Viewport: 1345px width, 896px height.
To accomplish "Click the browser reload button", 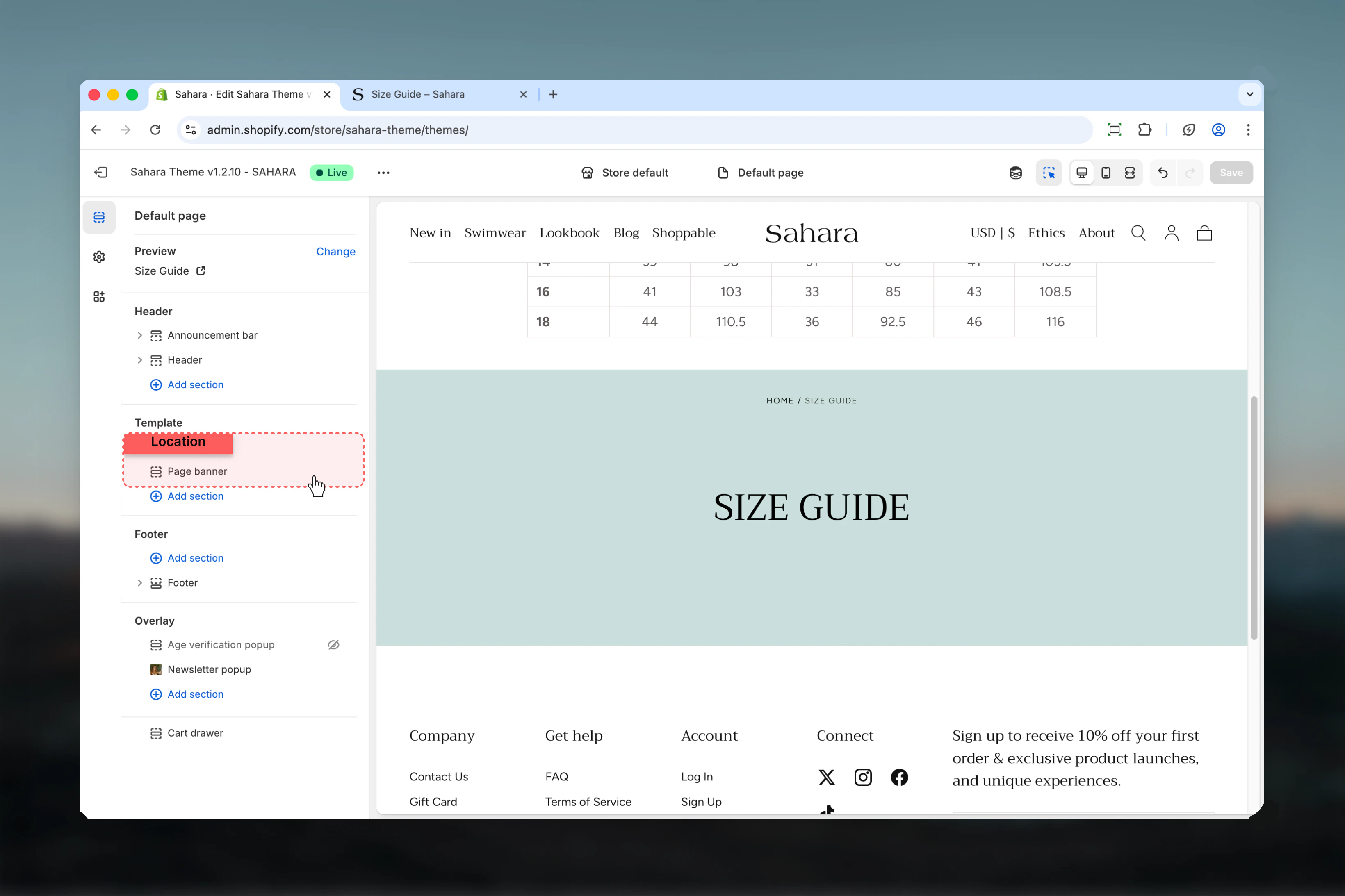I will [155, 130].
